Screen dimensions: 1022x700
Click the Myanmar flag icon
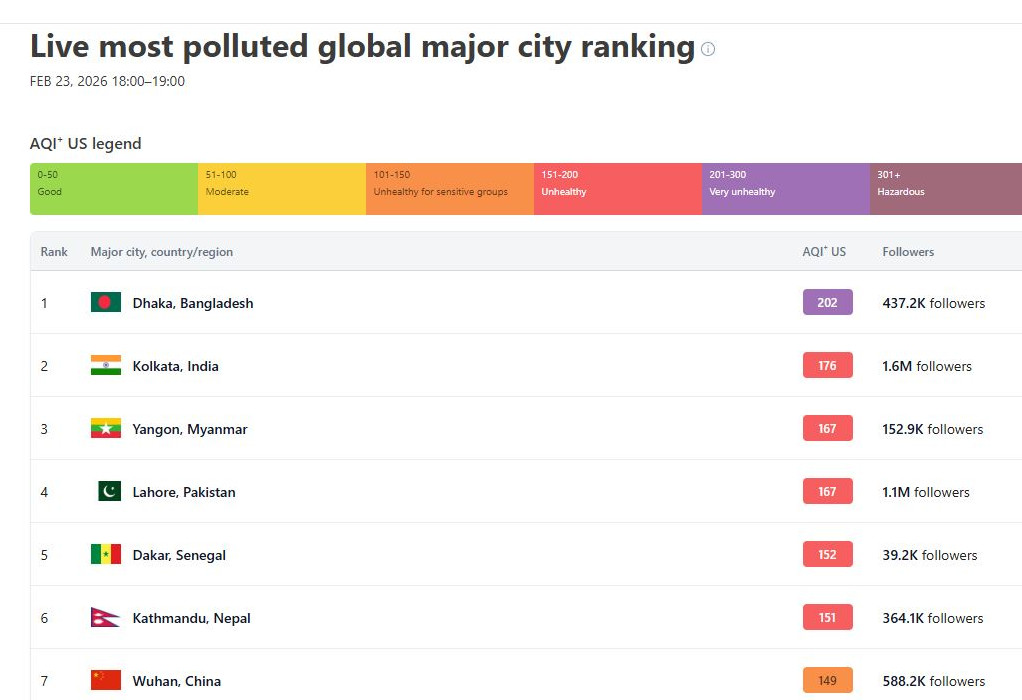point(106,429)
